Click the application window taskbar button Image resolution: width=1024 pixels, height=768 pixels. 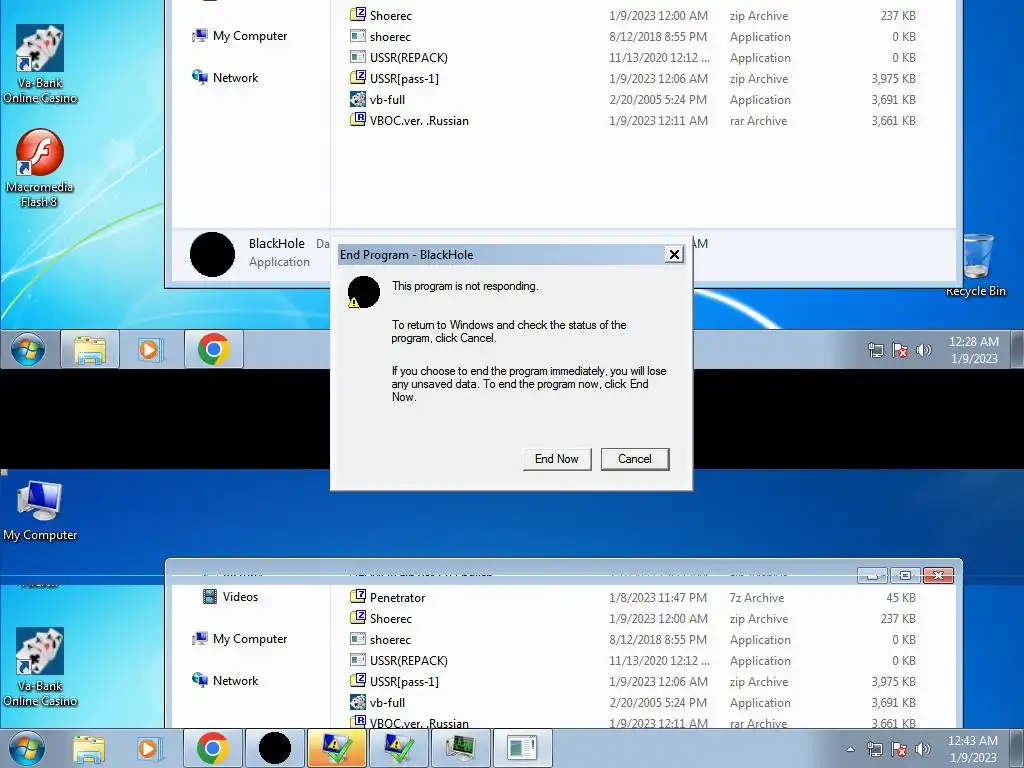(x=522, y=748)
